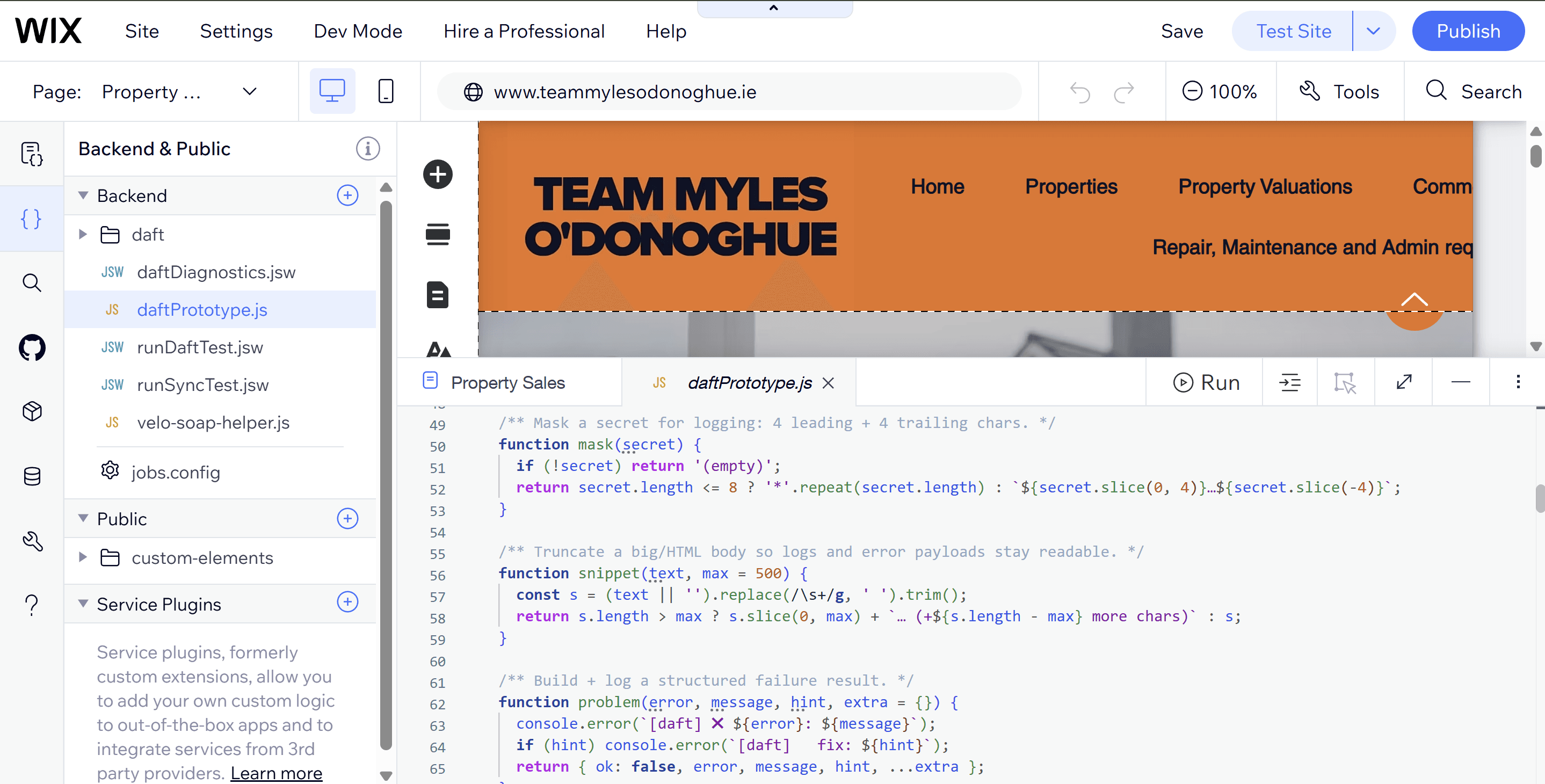Format code with the indent icon
This screenshot has height=784, width=1545.
pos(1289,382)
